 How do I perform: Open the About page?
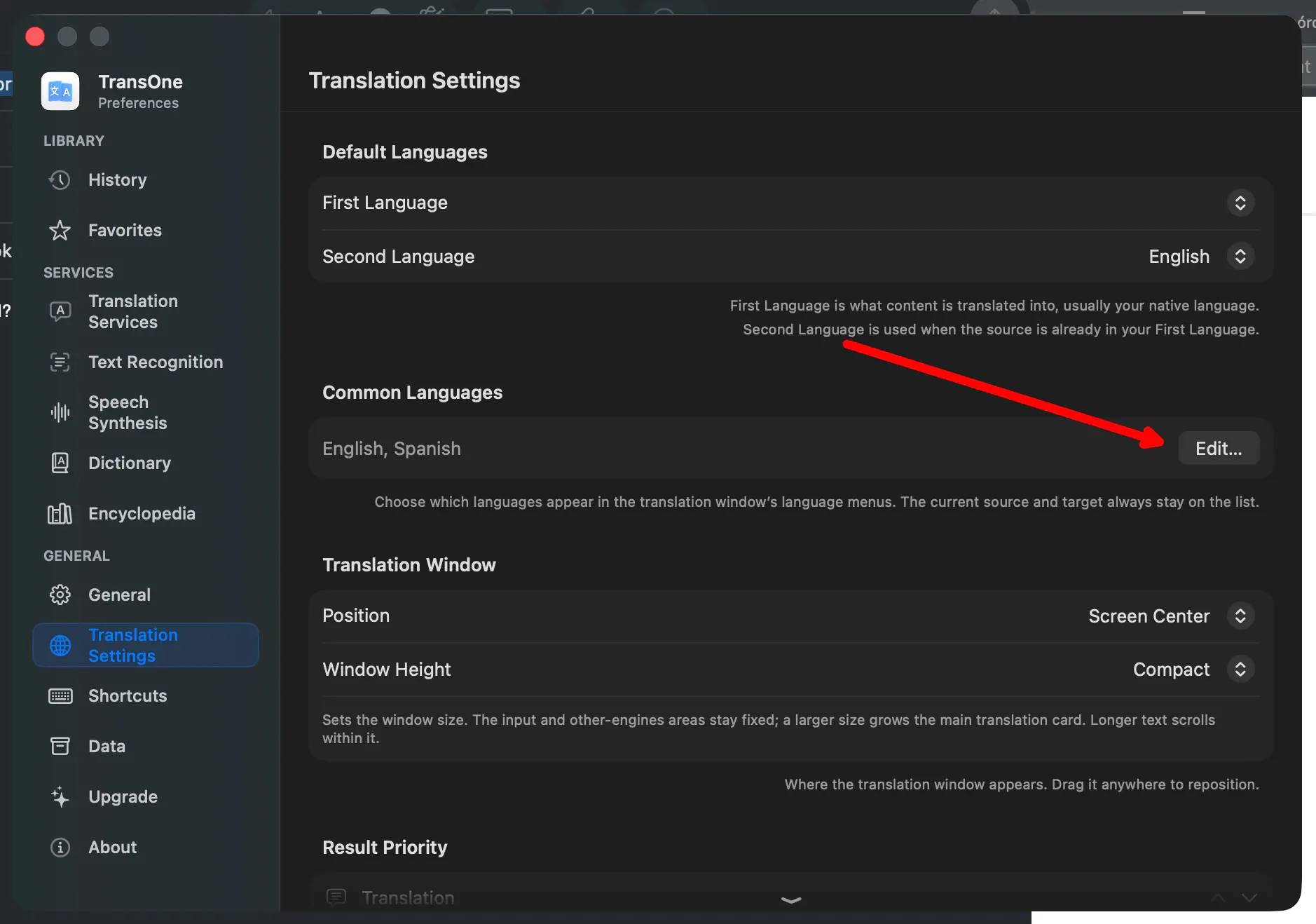pyautogui.click(x=146, y=848)
